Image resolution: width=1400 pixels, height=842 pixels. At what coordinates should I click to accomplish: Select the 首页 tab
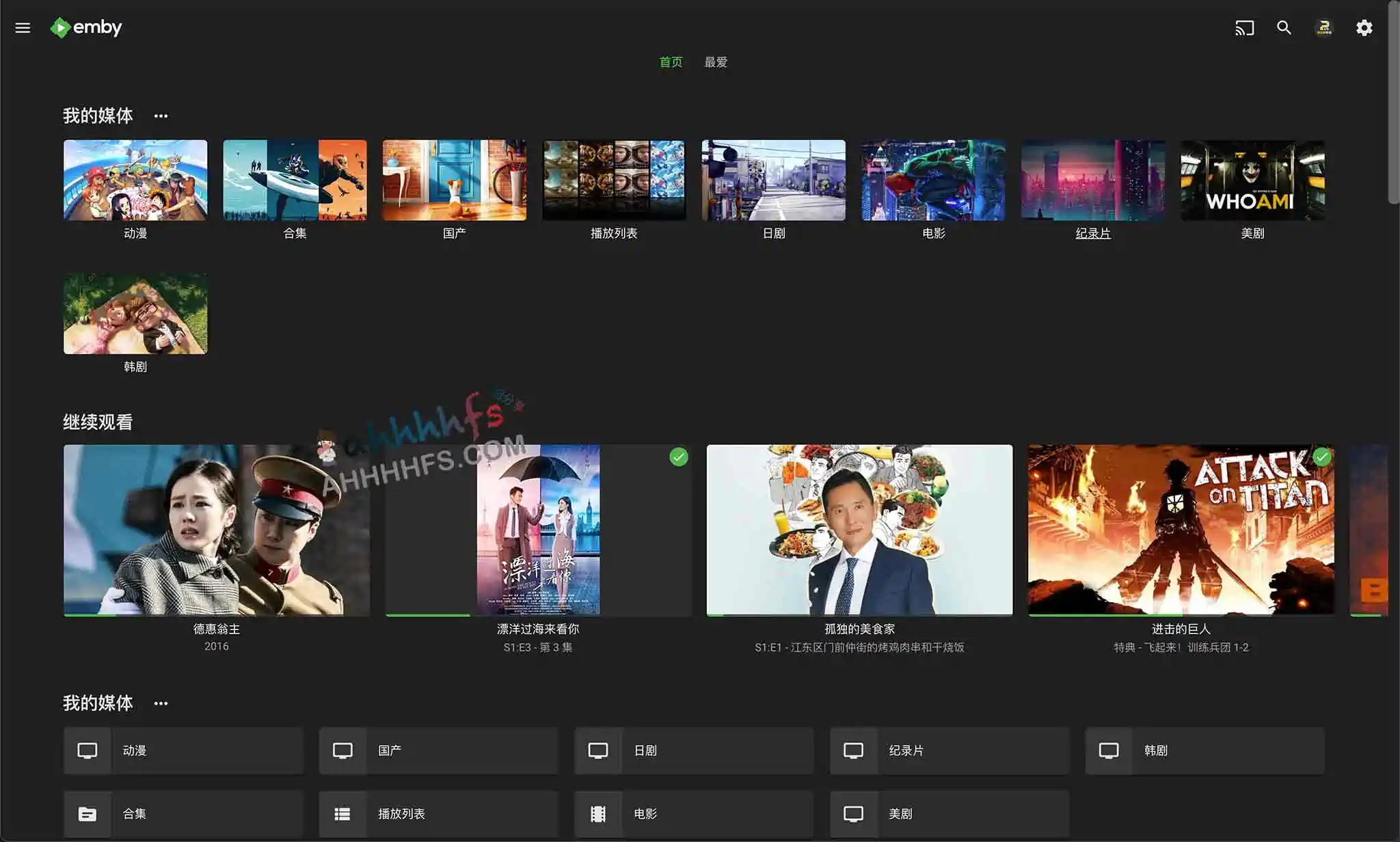coord(671,62)
